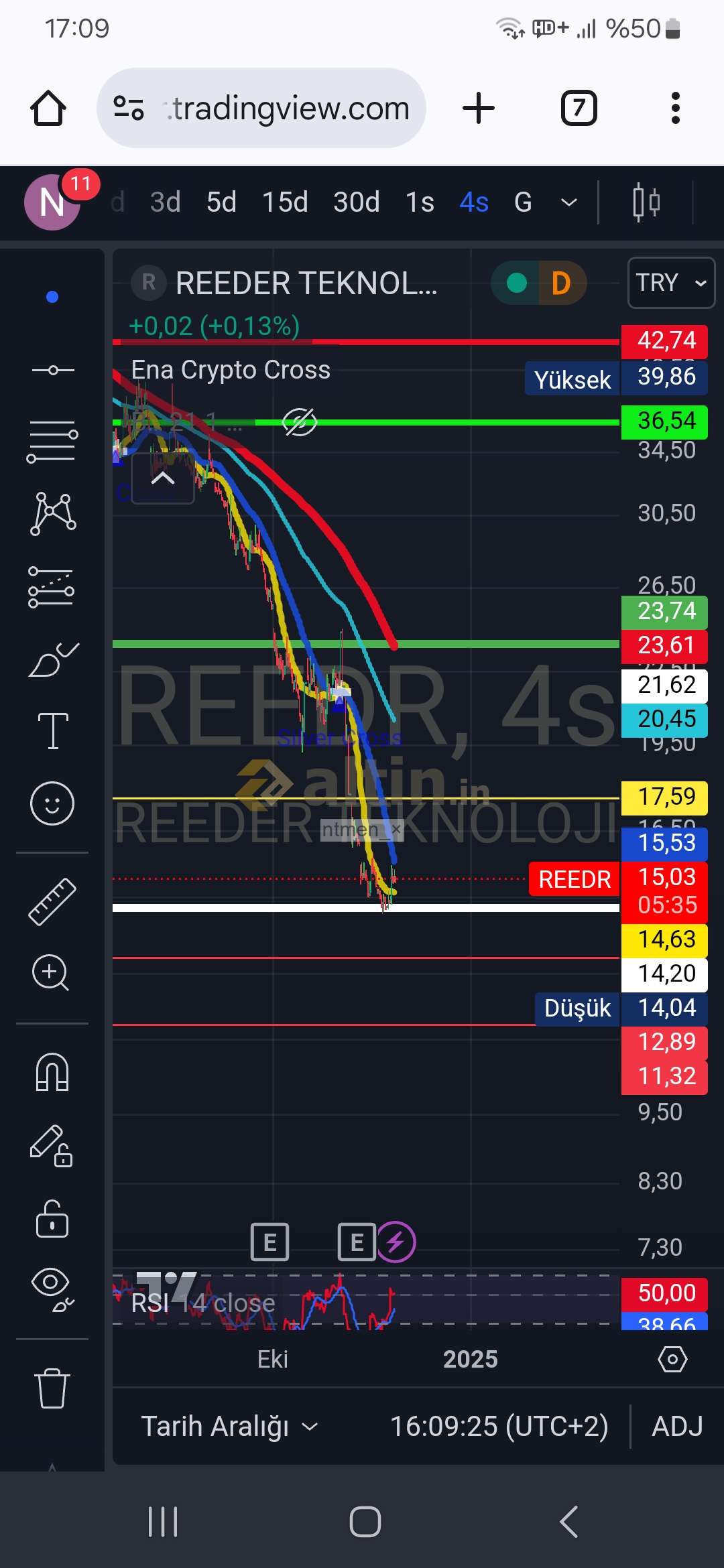Click the Yüksek high price label
This screenshot has height=1568, width=724.
coord(572,379)
